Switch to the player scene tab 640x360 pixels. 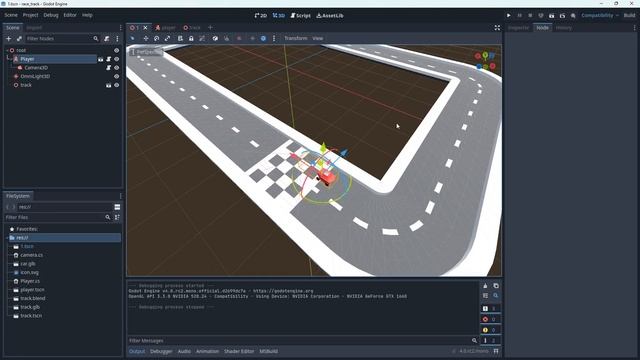(165, 28)
